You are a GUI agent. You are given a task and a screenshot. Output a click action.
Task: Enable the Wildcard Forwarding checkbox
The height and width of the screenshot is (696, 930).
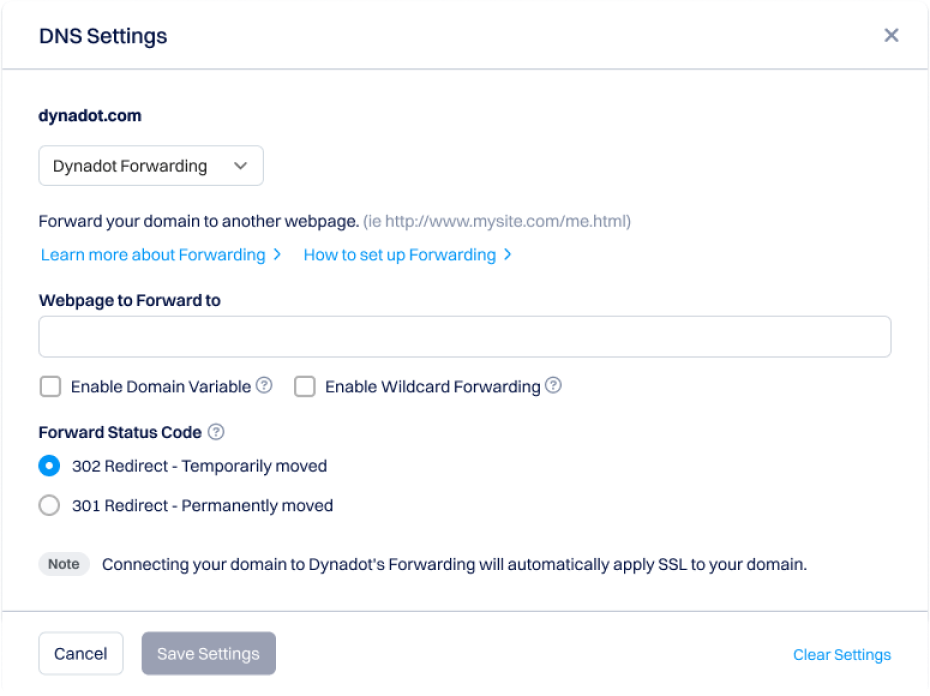pyautogui.click(x=305, y=386)
